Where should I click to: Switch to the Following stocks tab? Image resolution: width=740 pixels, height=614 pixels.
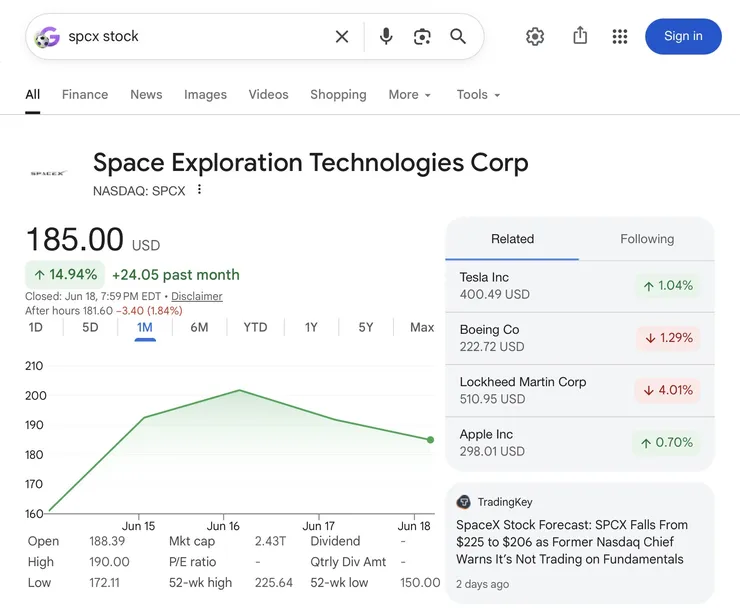[647, 239]
